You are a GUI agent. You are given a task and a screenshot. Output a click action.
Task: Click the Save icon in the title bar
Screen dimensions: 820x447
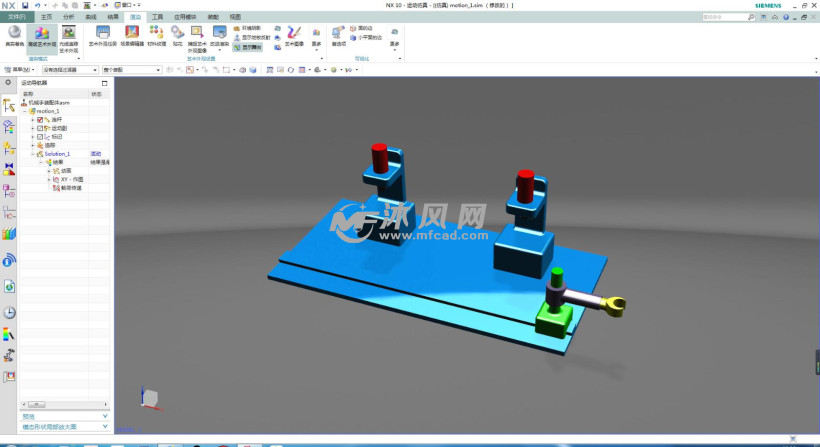[x=25, y=5]
